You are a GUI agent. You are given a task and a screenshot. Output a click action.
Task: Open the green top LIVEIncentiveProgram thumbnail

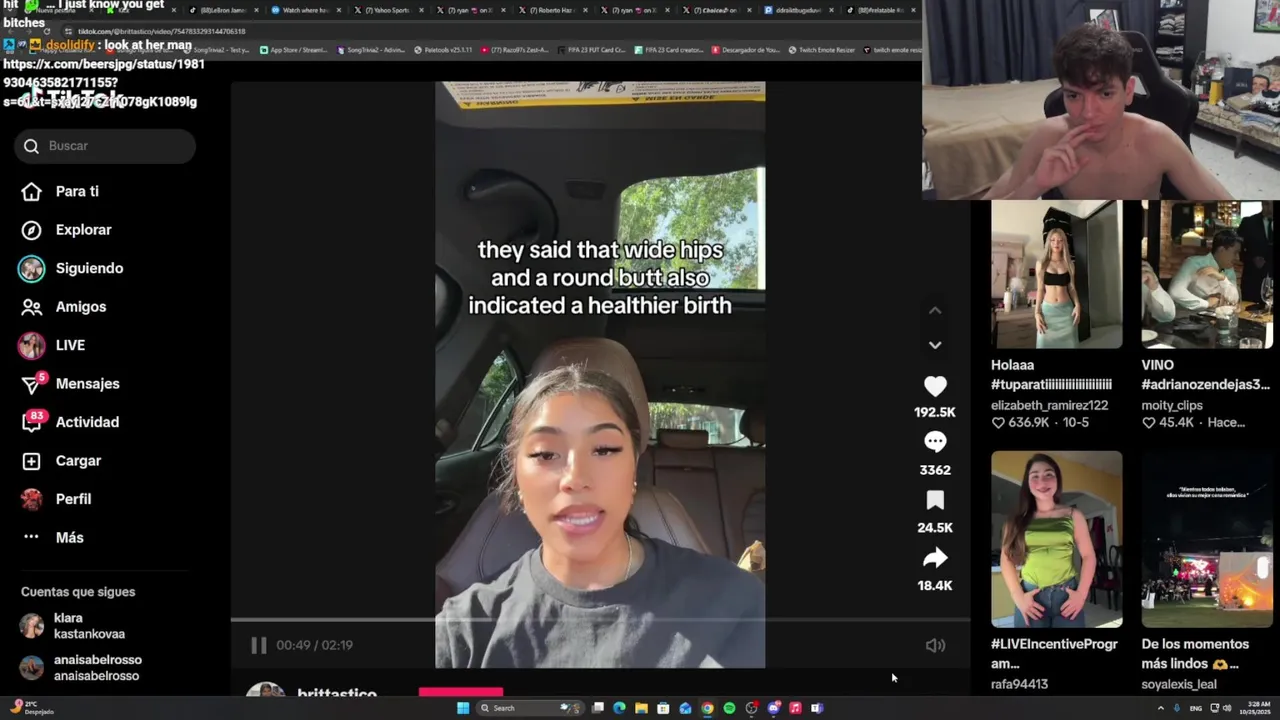click(1057, 539)
